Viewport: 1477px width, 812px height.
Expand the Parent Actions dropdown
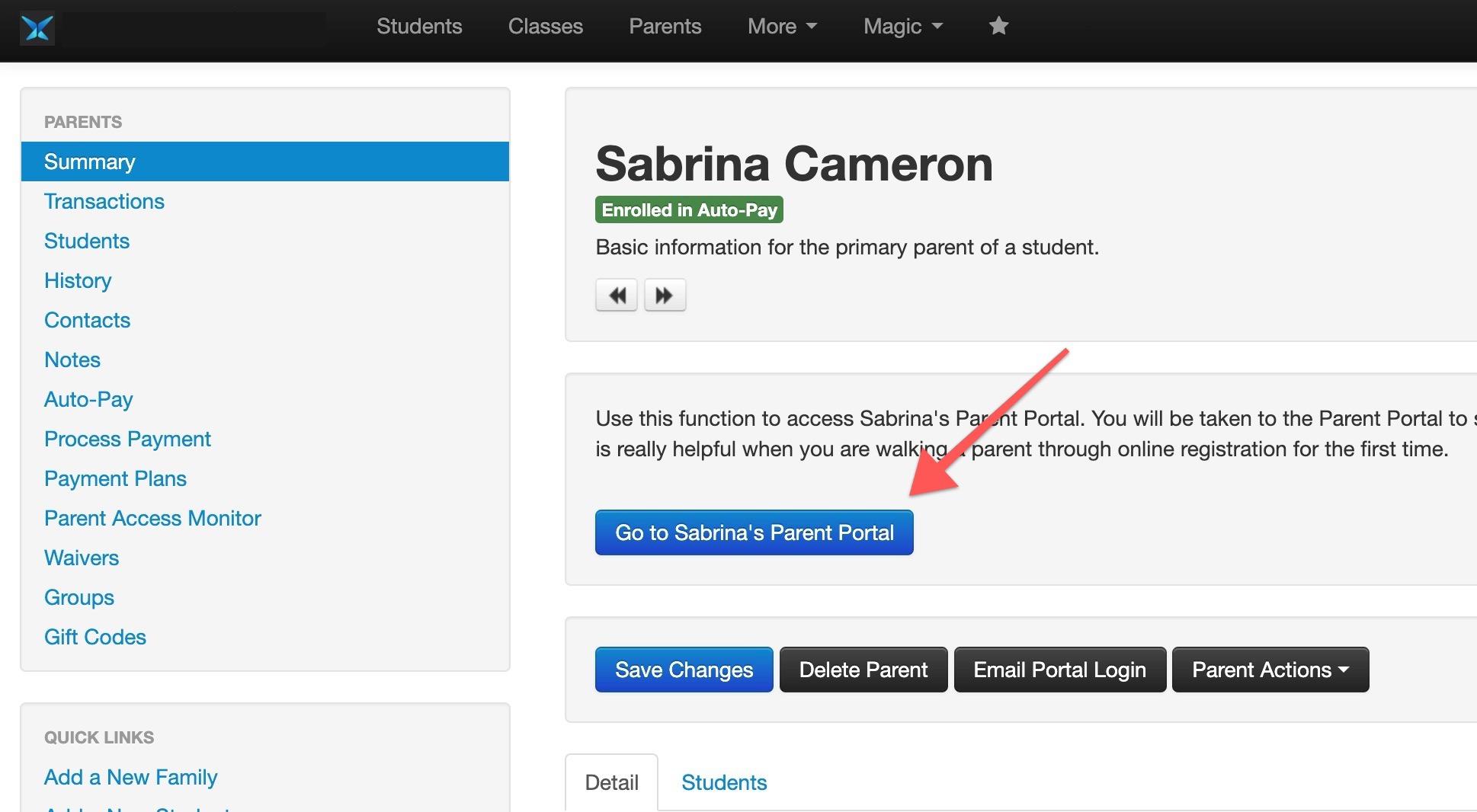tap(1270, 670)
